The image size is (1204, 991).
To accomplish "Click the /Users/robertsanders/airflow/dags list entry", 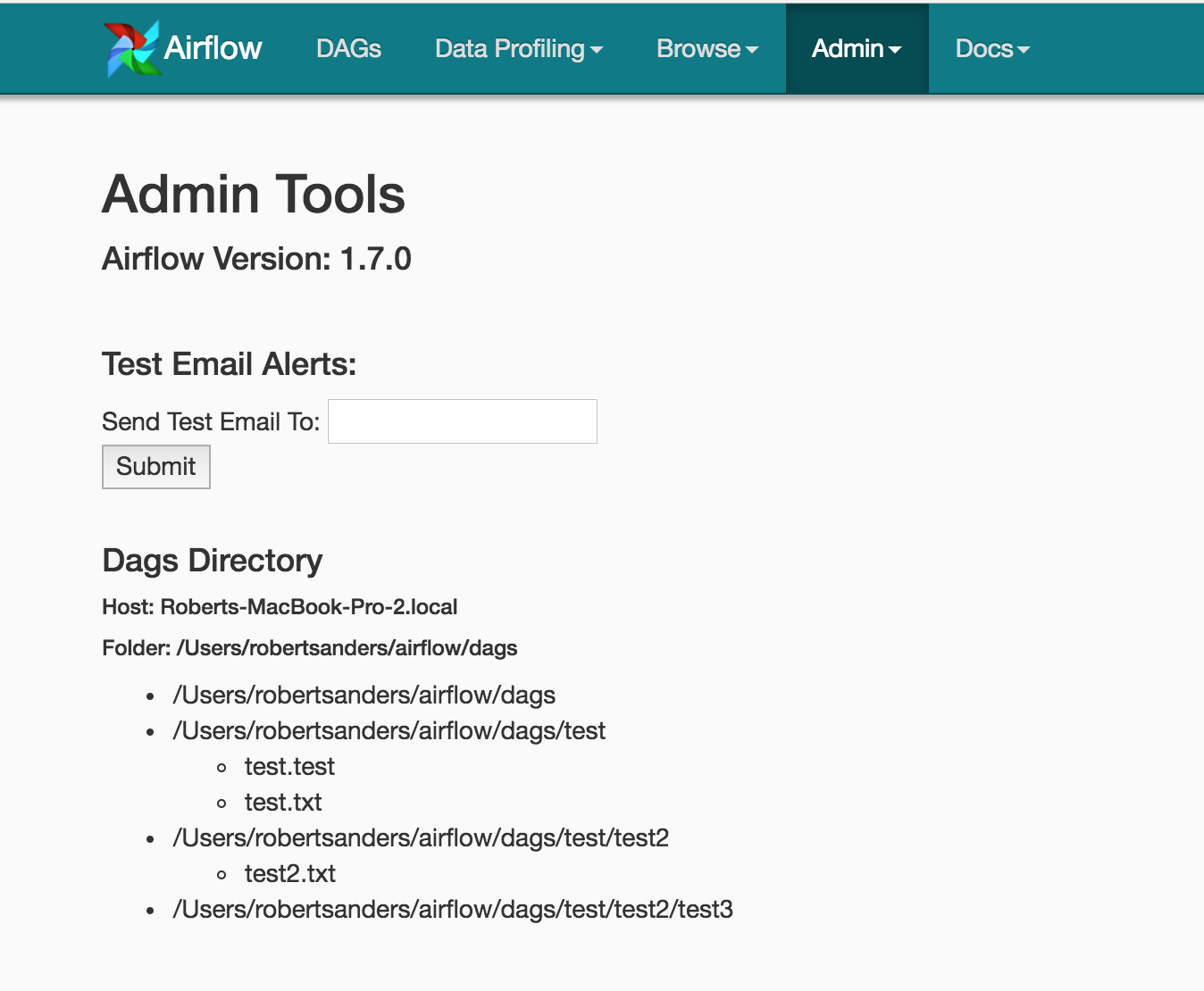I will tap(364, 695).
